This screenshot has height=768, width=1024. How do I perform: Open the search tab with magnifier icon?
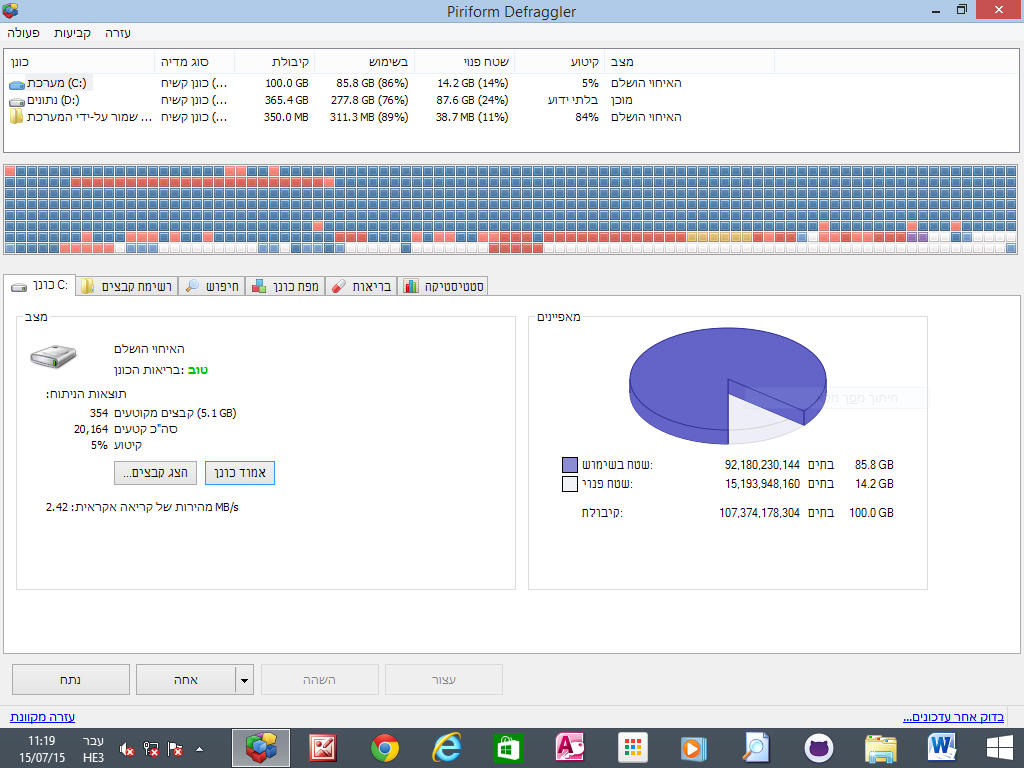212,286
